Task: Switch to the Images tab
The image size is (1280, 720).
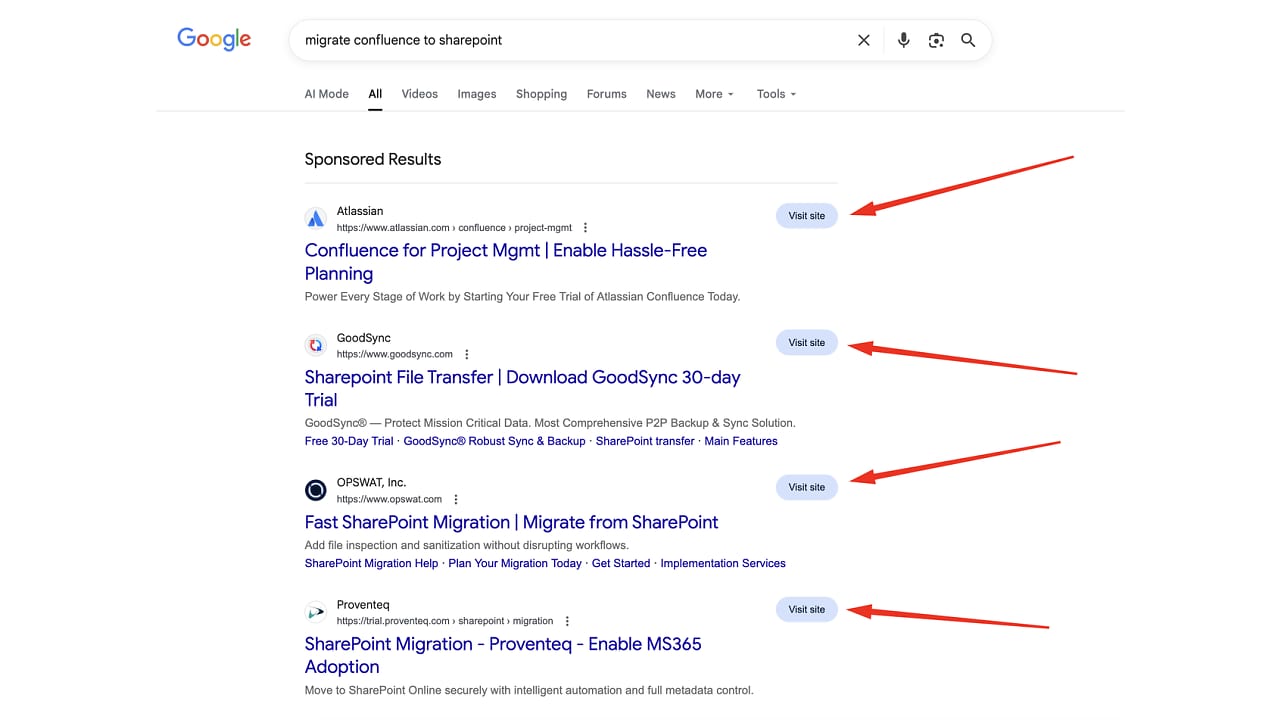Action: pos(477,94)
